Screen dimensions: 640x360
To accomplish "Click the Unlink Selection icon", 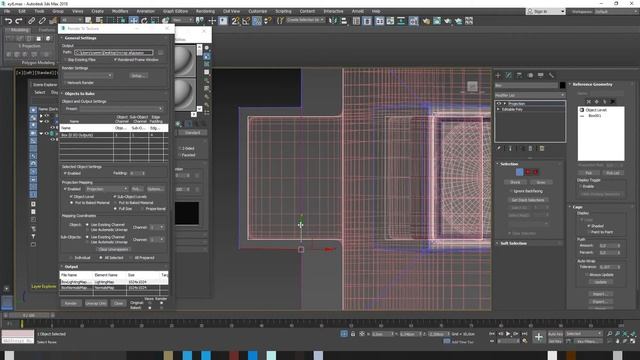I will click(42, 21).
